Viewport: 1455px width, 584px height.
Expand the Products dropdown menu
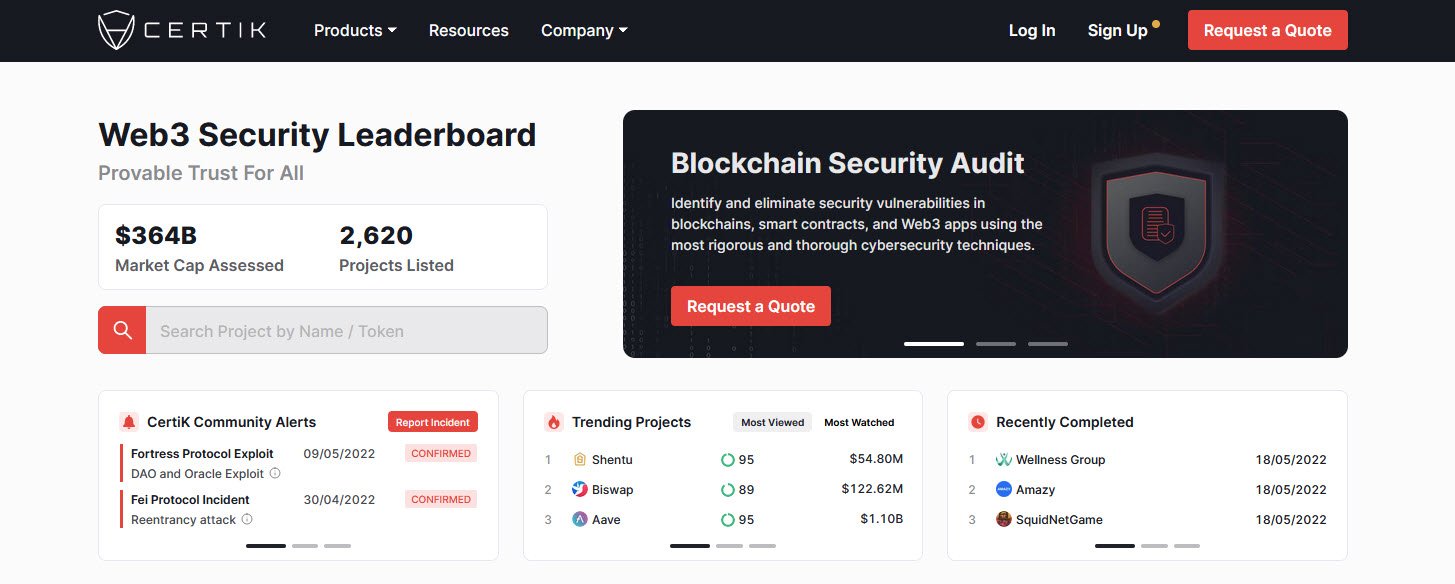click(x=355, y=30)
